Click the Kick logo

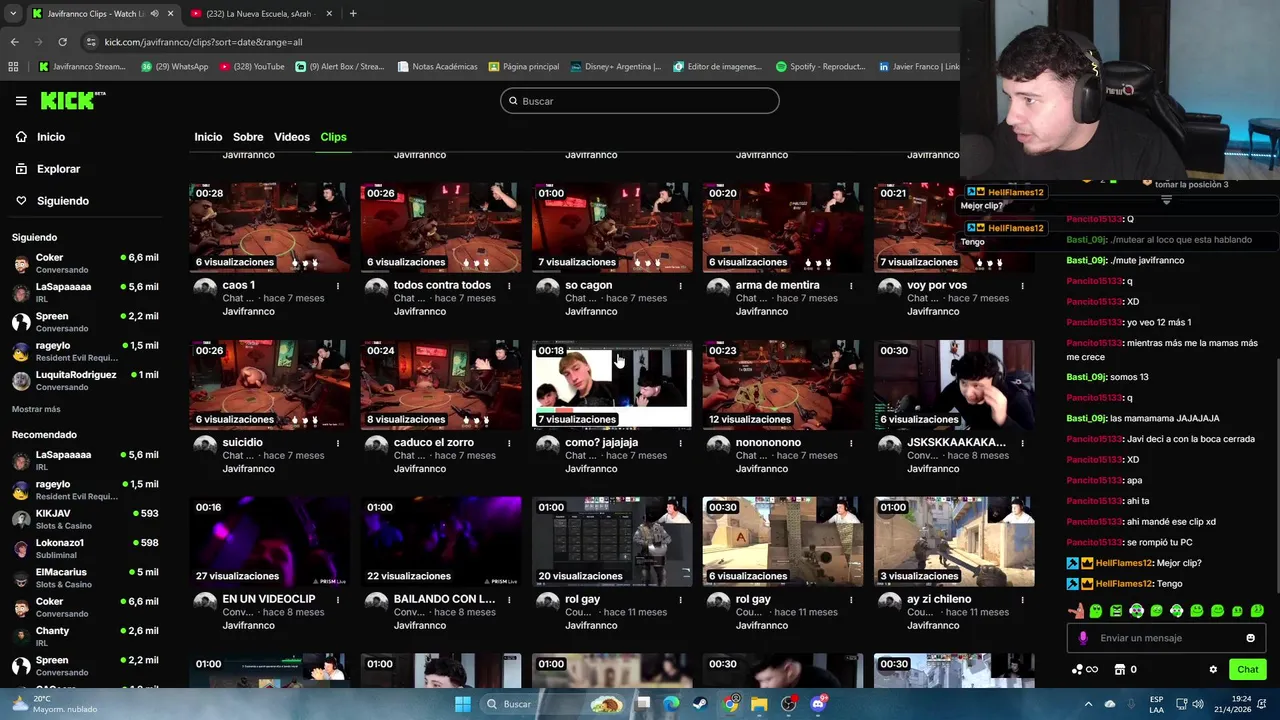[72, 100]
